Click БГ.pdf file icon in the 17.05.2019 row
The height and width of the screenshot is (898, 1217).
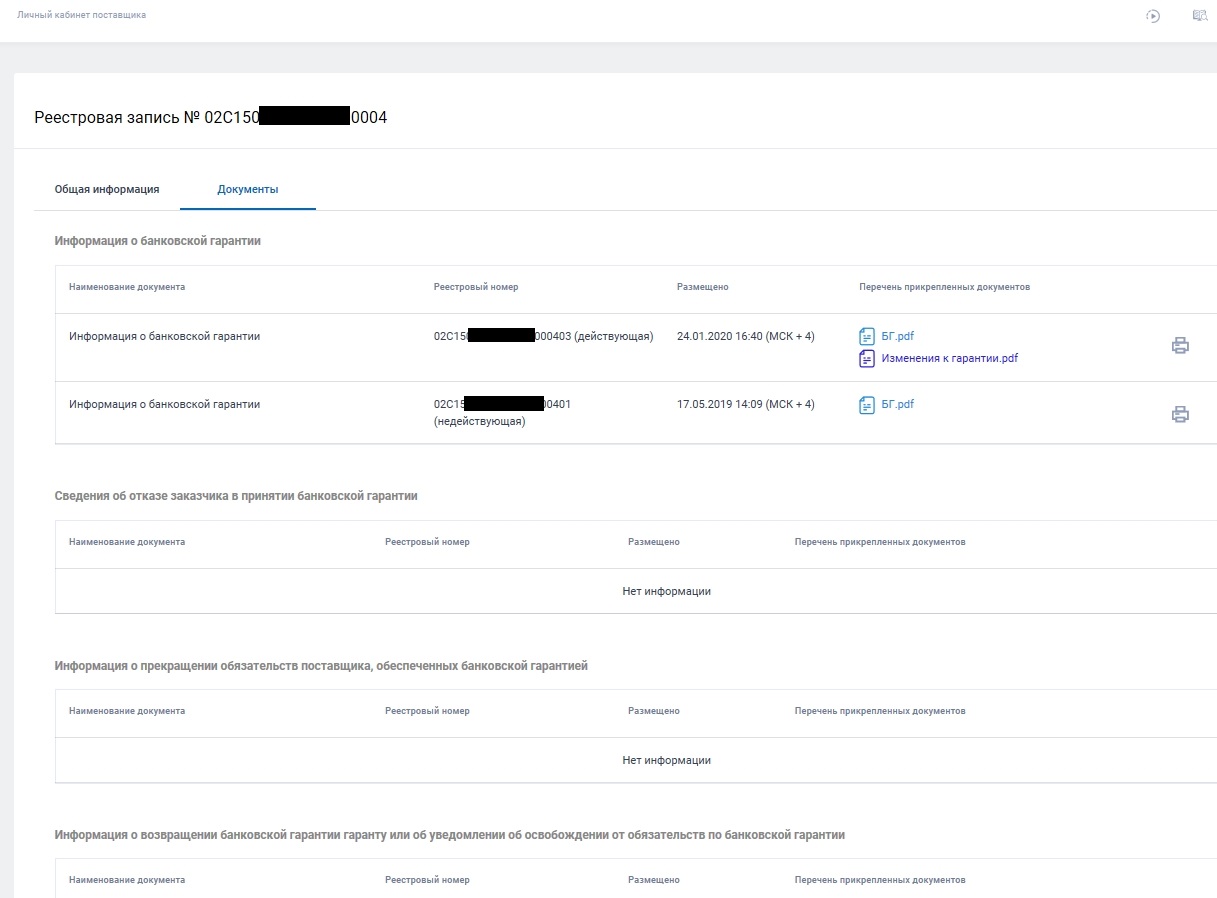coord(867,405)
